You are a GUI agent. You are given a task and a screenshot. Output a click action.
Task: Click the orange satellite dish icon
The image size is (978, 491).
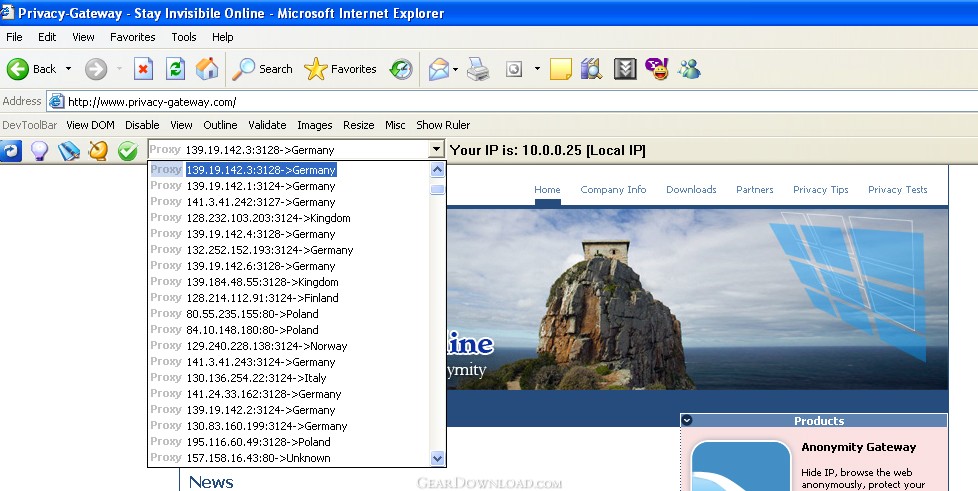98,150
